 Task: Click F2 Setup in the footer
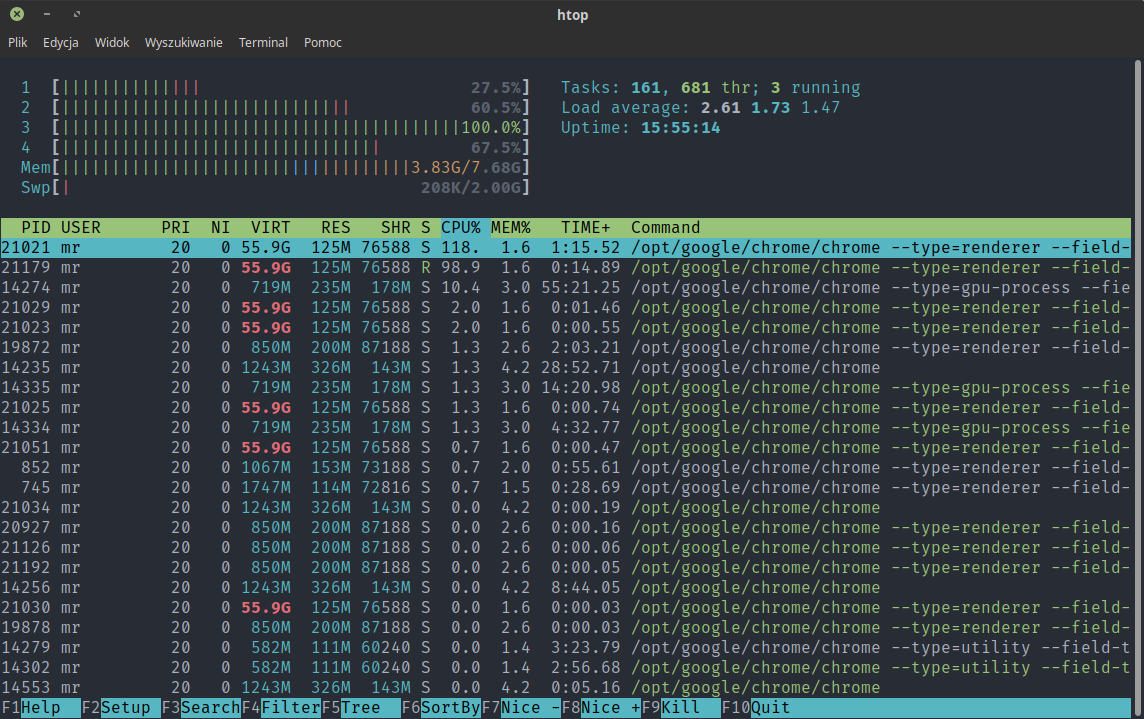(120, 707)
